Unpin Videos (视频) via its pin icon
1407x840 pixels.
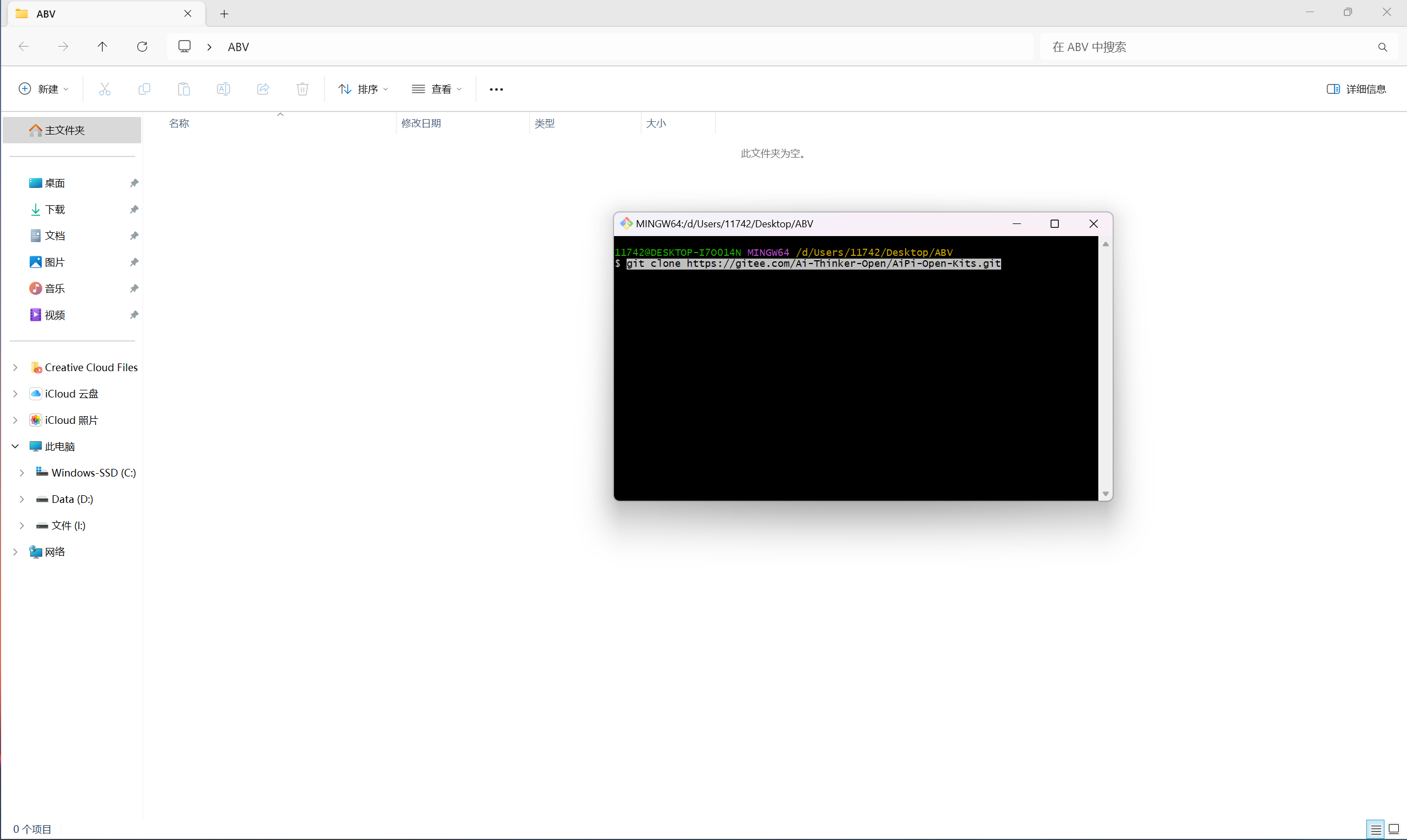click(134, 315)
